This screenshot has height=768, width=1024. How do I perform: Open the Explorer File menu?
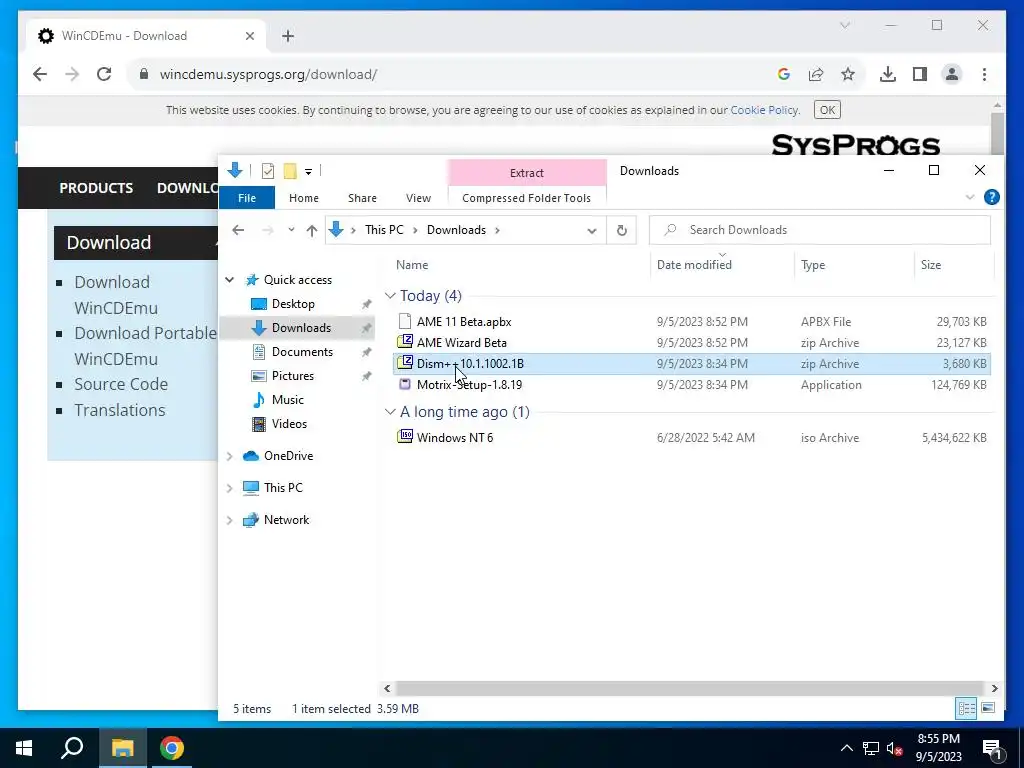247,198
